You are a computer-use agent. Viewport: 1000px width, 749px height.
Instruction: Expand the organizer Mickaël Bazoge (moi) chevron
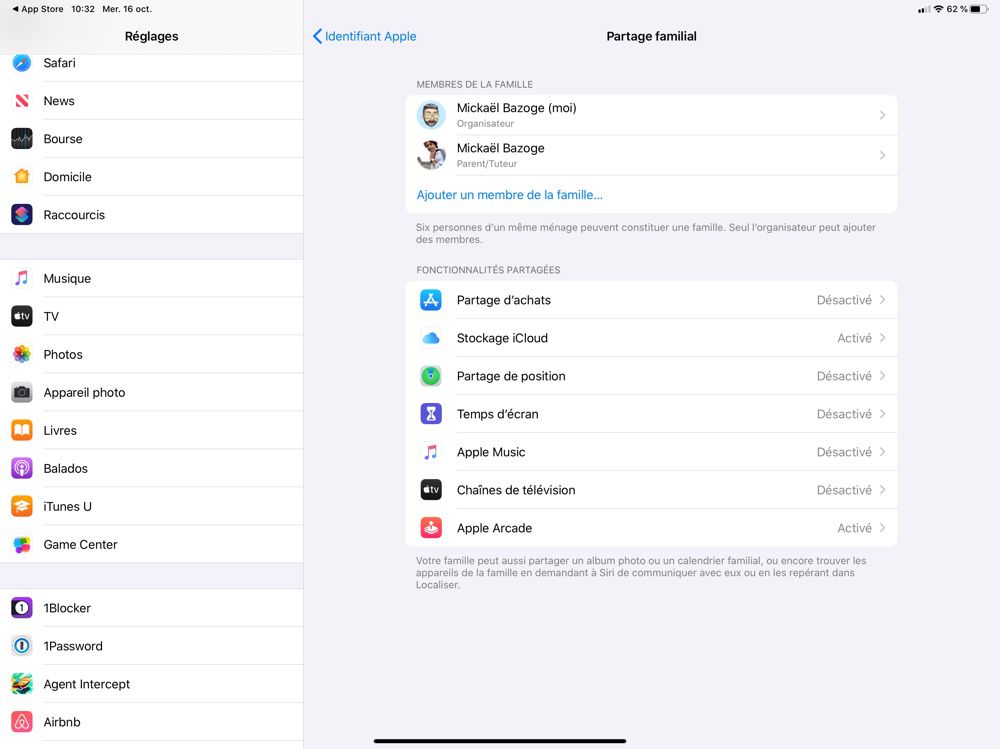pos(883,115)
